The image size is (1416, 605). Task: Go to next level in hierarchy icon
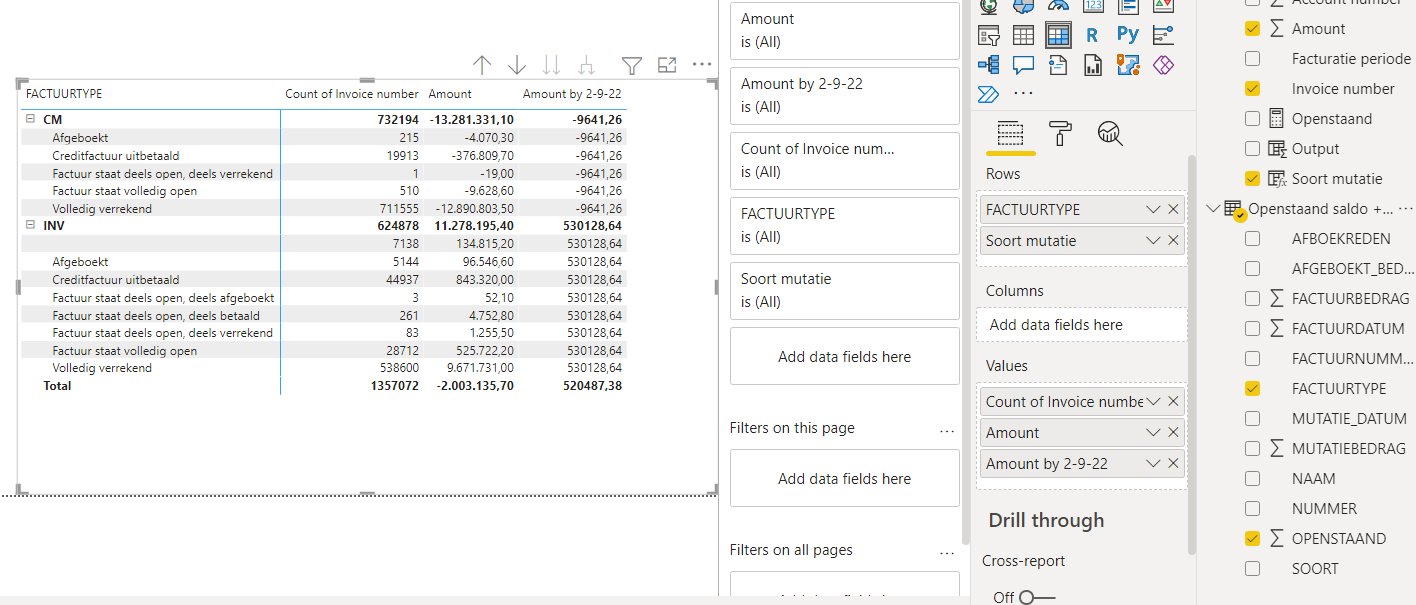coord(551,65)
